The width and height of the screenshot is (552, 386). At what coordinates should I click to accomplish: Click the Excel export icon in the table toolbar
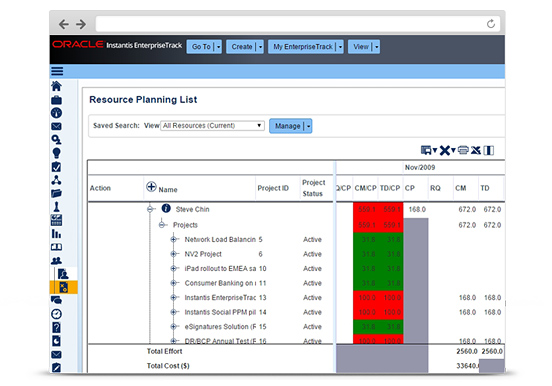tap(476, 150)
